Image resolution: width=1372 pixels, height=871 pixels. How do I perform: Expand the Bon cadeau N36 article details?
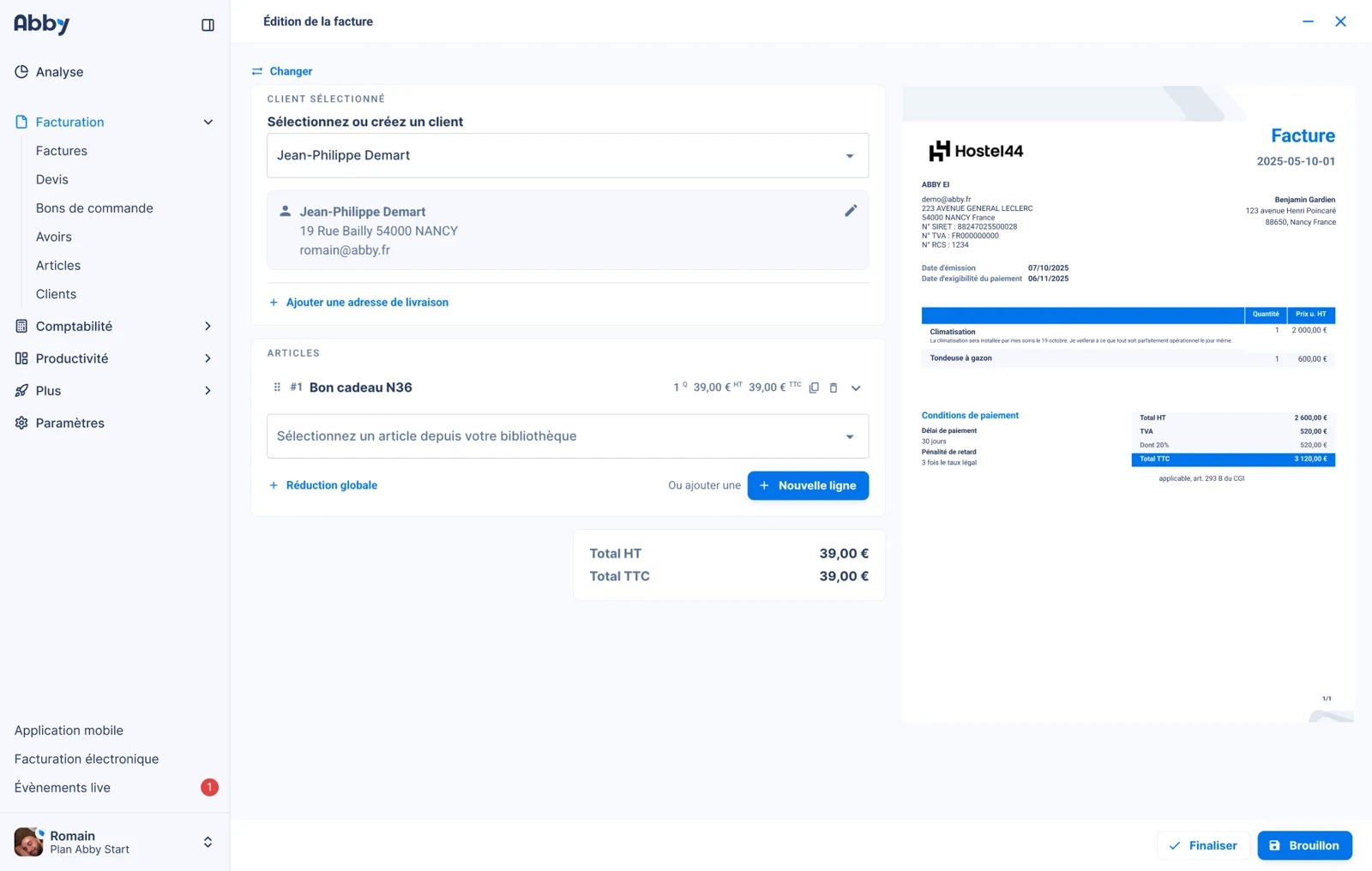(856, 387)
